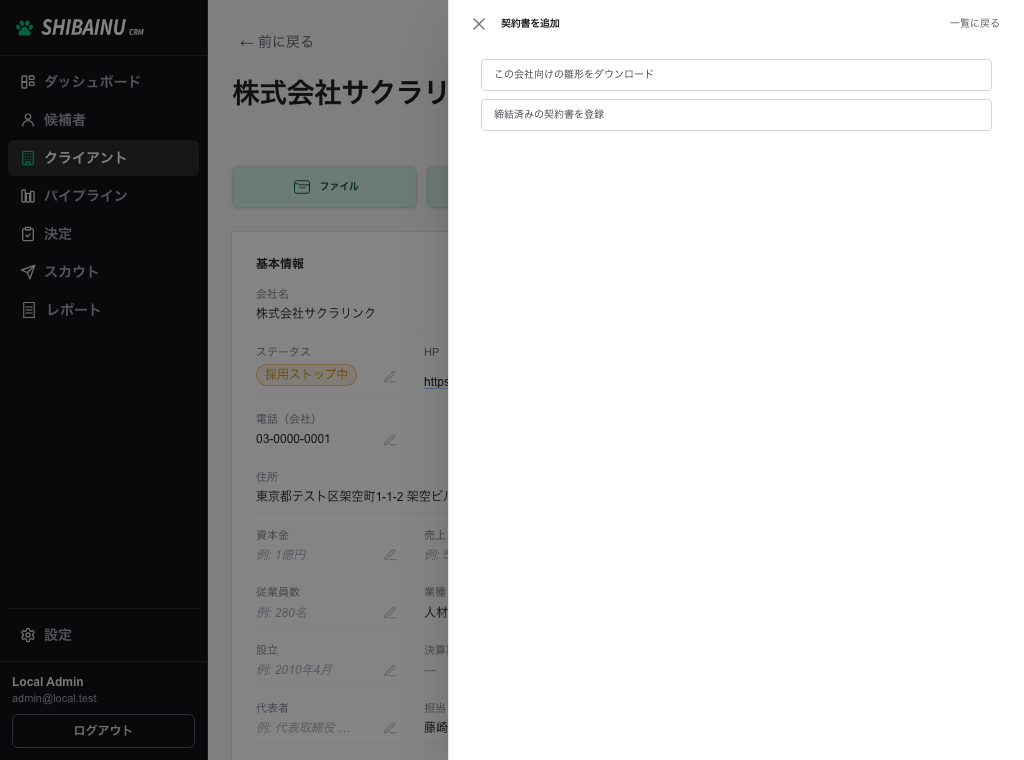Click the 決定 clipboard icon

tap(27, 234)
